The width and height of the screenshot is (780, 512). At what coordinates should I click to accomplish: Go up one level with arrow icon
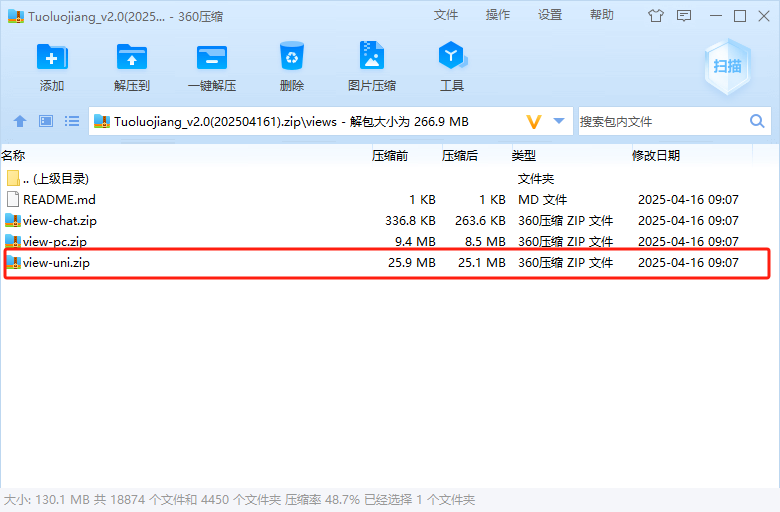[20, 121]
